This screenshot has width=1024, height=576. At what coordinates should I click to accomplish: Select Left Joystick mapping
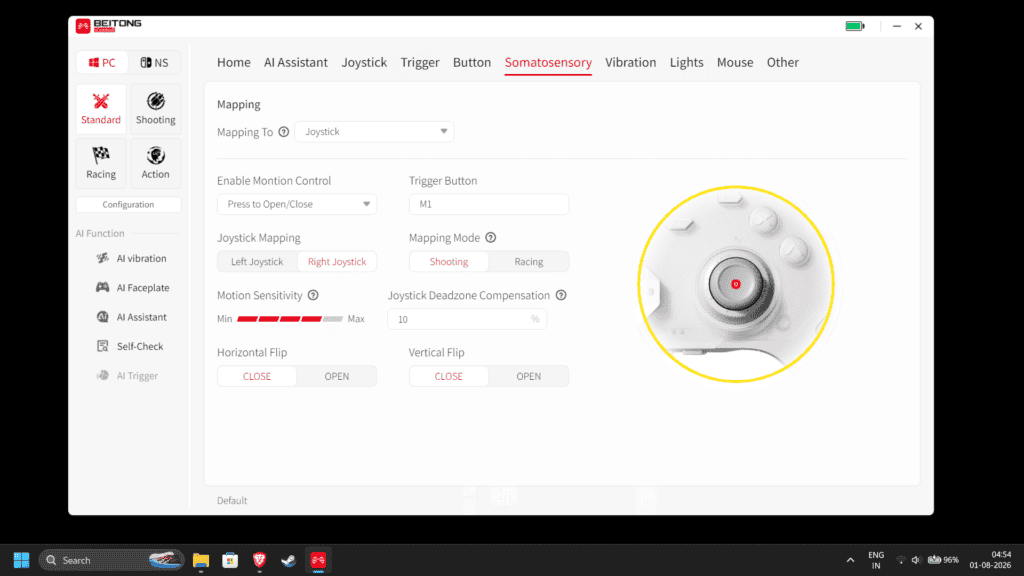click(257, 262)
